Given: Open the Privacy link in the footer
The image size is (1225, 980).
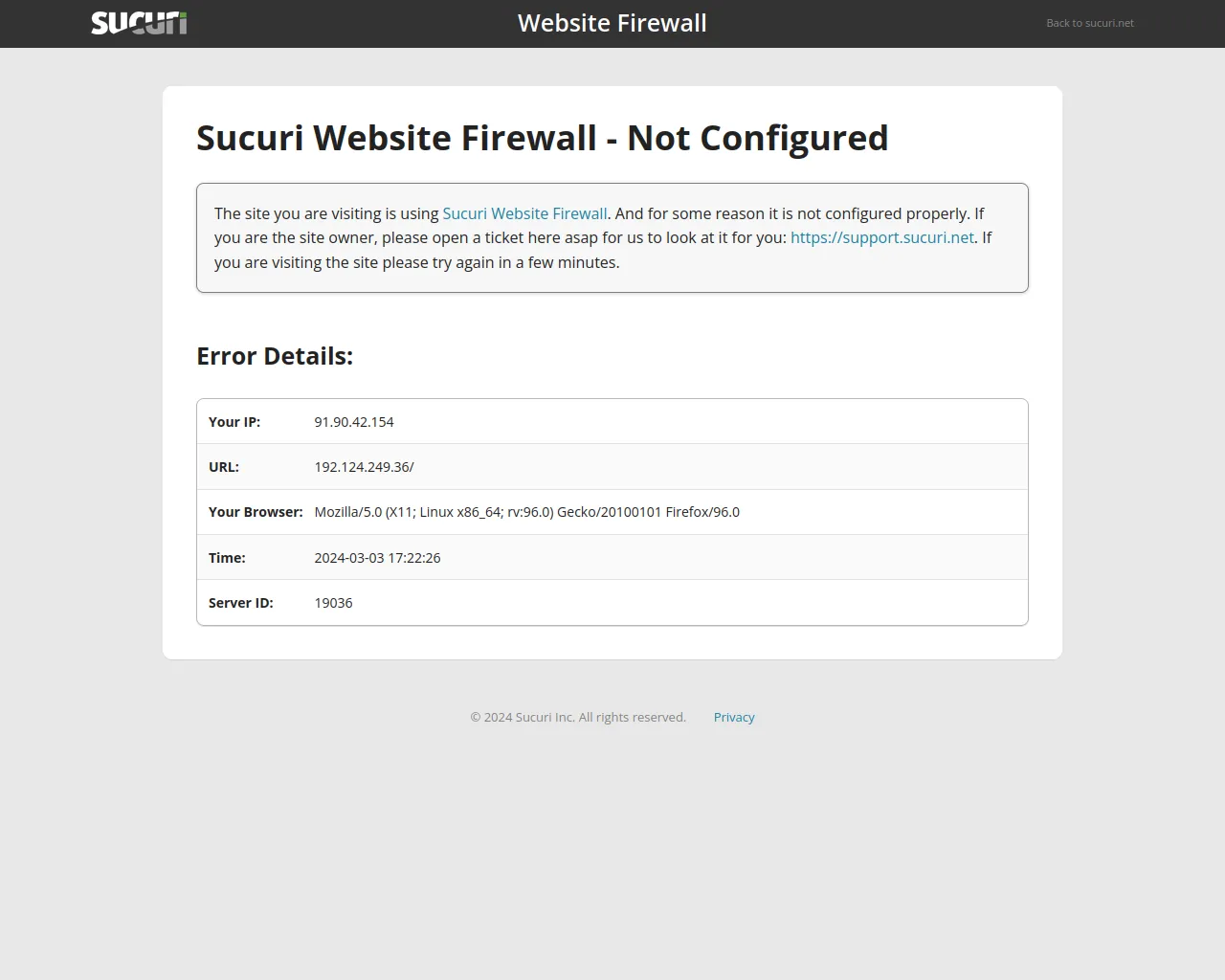Looking at the screenshot, I should click(x=734, y=718).
